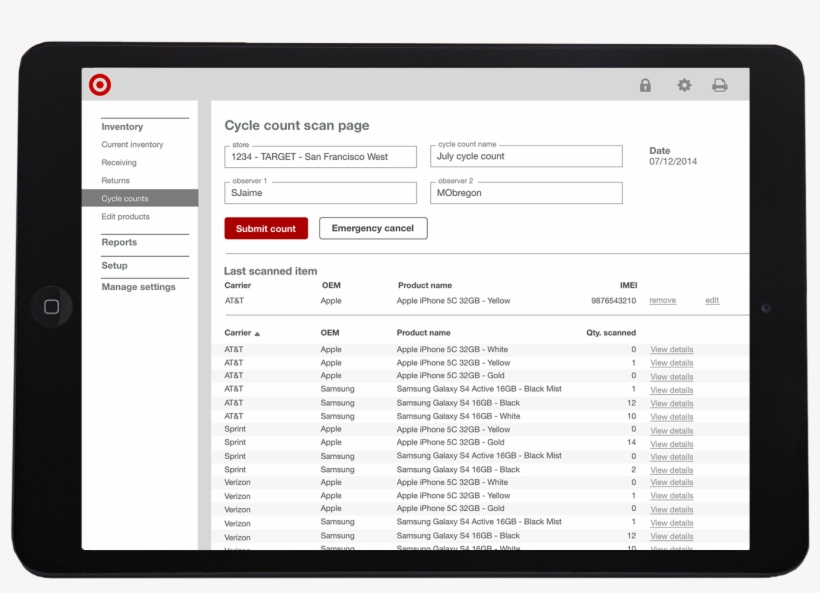Image resolution: width=820 pixels, height=593 pixels.
Task: Click the store input field
Action: (320, 157)
